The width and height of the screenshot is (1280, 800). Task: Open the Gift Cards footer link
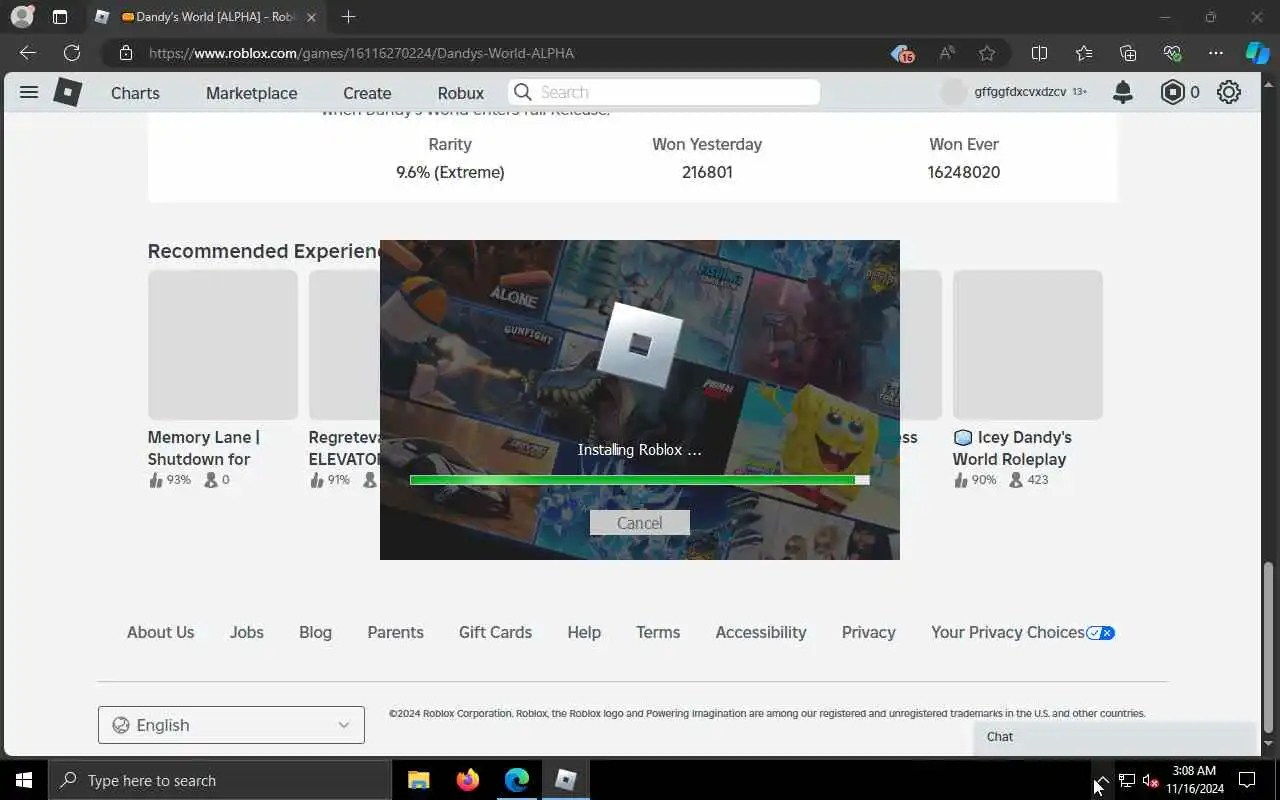pyautogui.click(x=495, y=632)
